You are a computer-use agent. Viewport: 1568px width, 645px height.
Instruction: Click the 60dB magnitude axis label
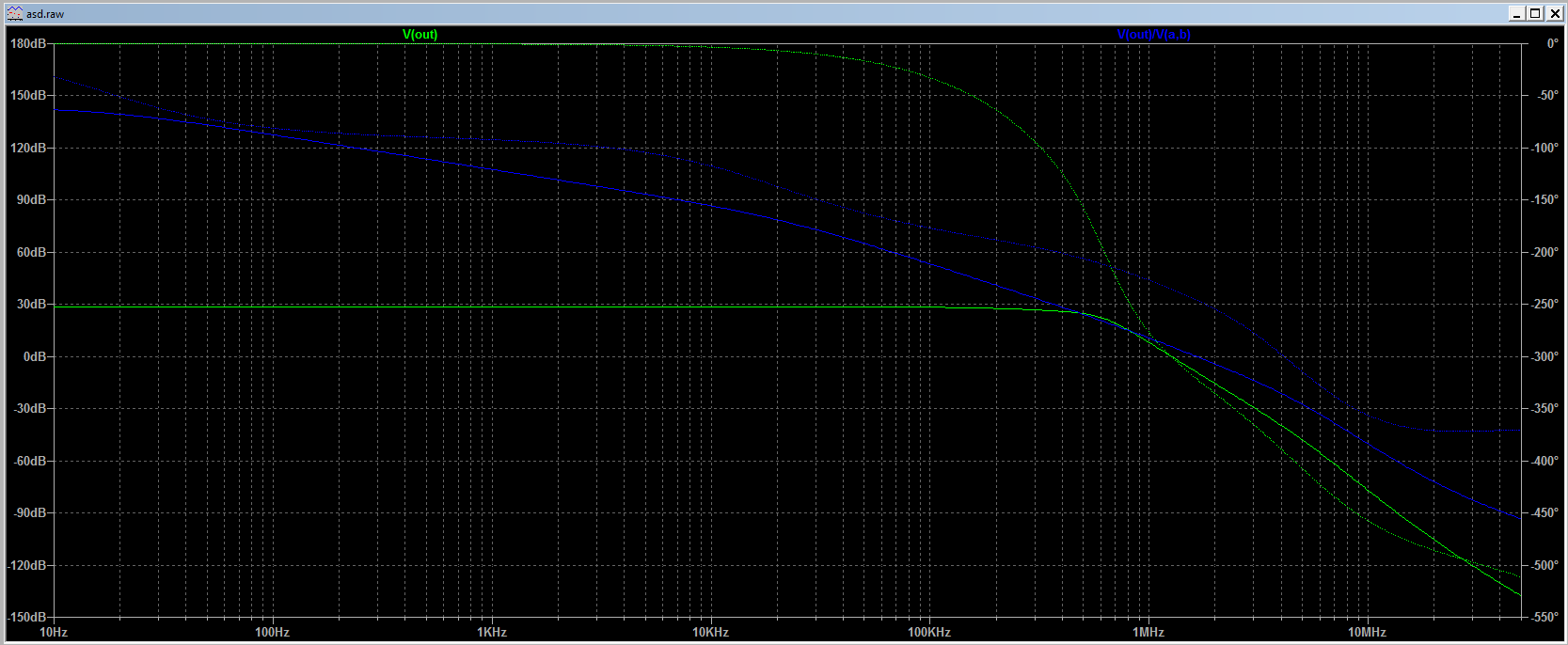point(31,253)
